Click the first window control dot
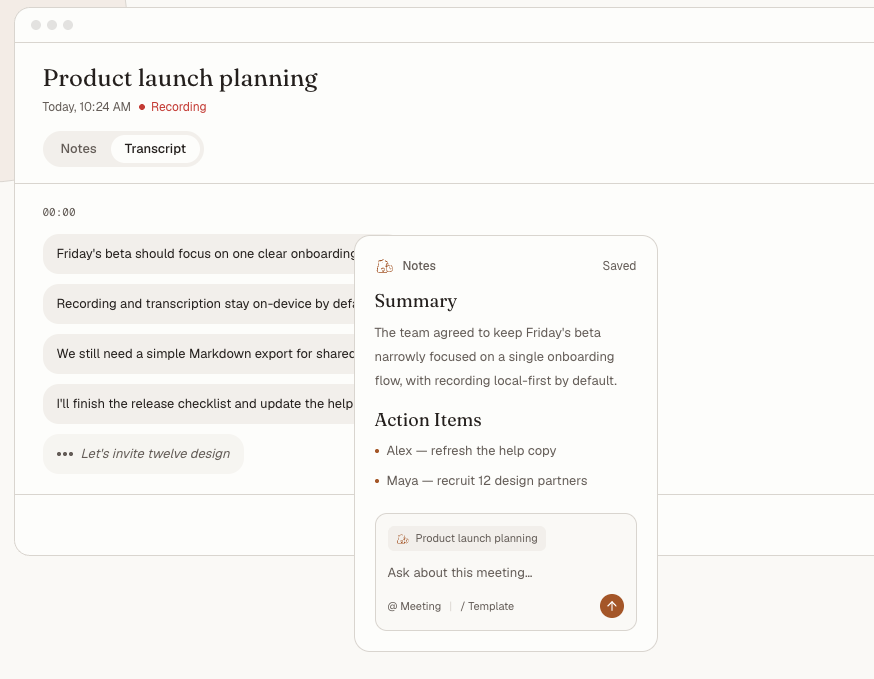Screen dimensions: 874x679 [x=36, y=25]
